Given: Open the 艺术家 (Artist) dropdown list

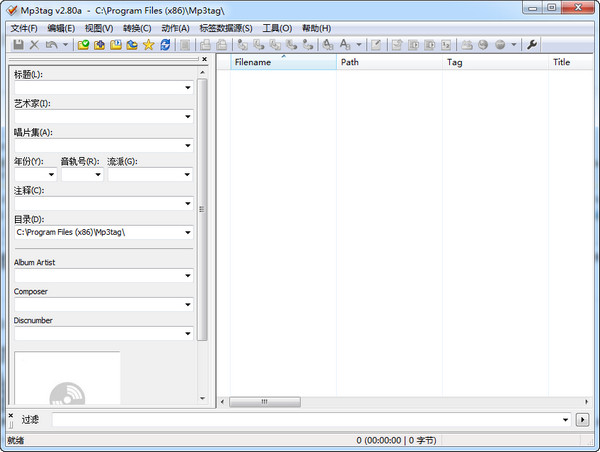Looking at the screenshot, I should click(x=187, y=117).
